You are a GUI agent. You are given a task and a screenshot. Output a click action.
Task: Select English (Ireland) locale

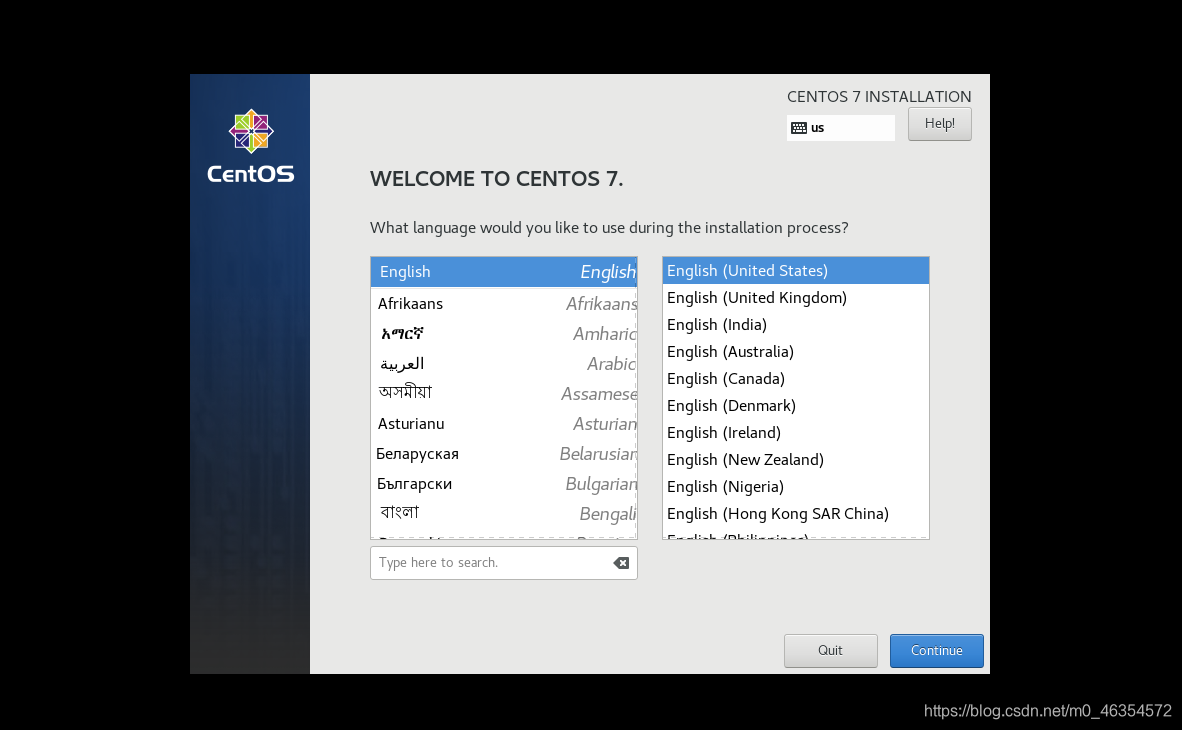(795, 433)
